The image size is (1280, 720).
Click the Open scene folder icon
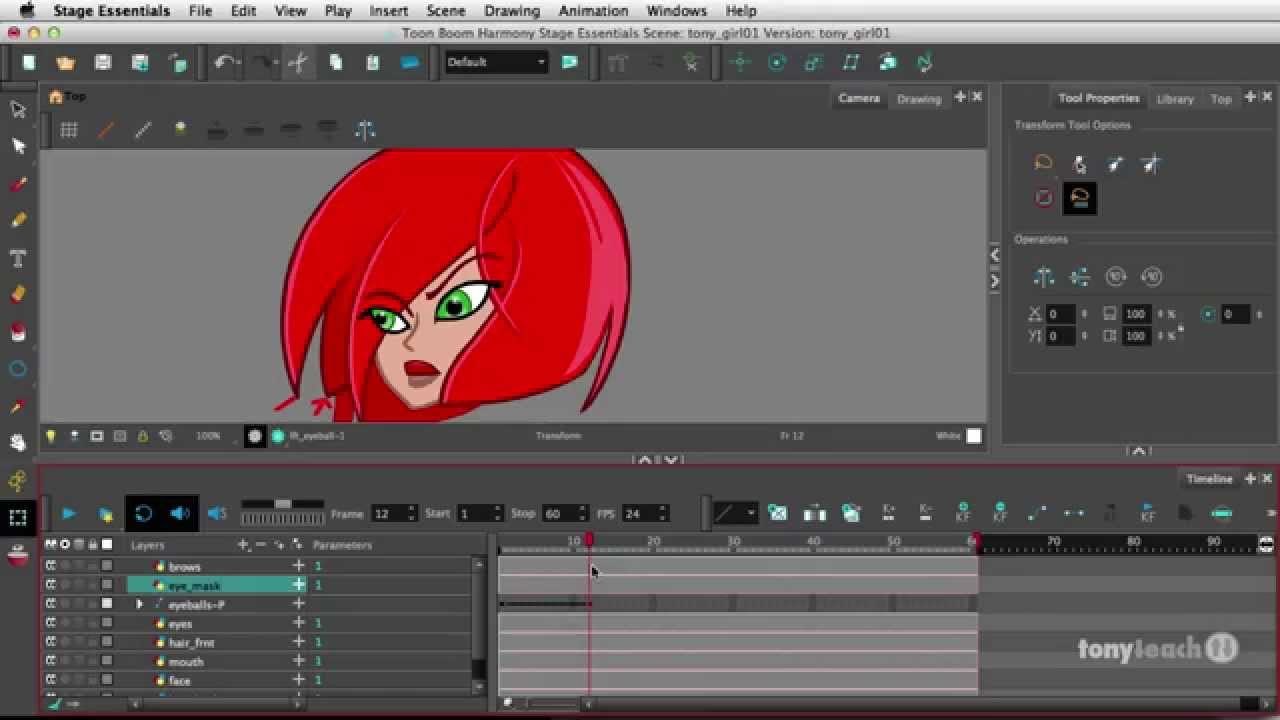tap(66, 62)
